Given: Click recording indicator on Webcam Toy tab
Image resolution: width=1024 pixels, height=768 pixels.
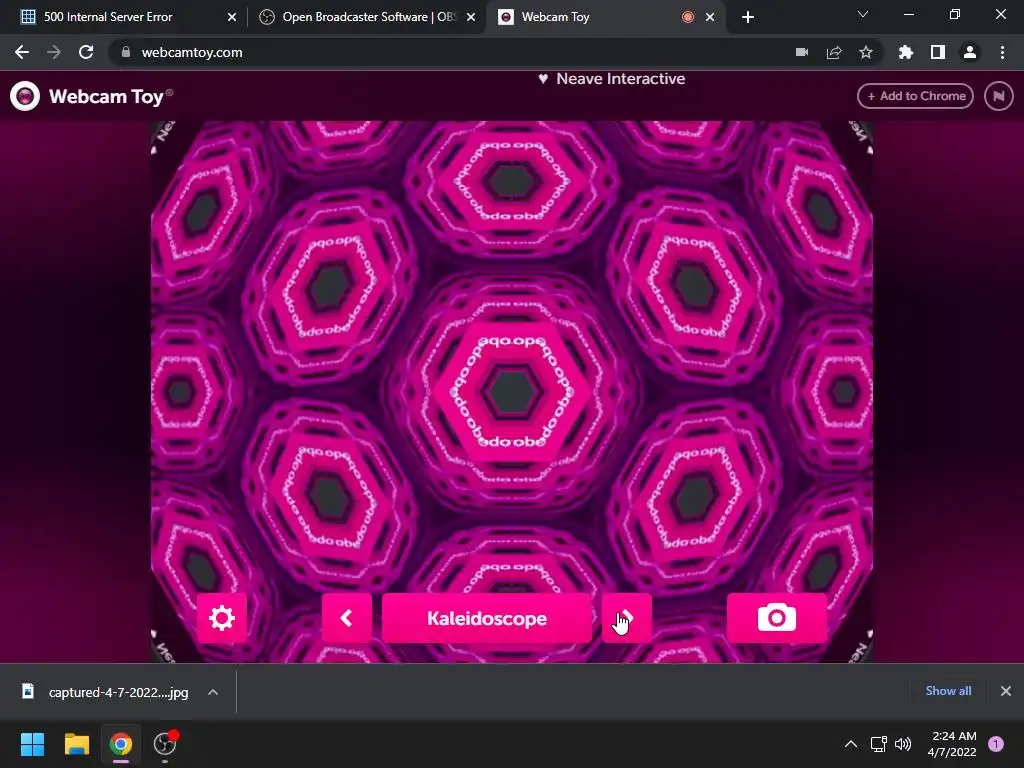Looking at the screenshot, I should click(688, 18).
